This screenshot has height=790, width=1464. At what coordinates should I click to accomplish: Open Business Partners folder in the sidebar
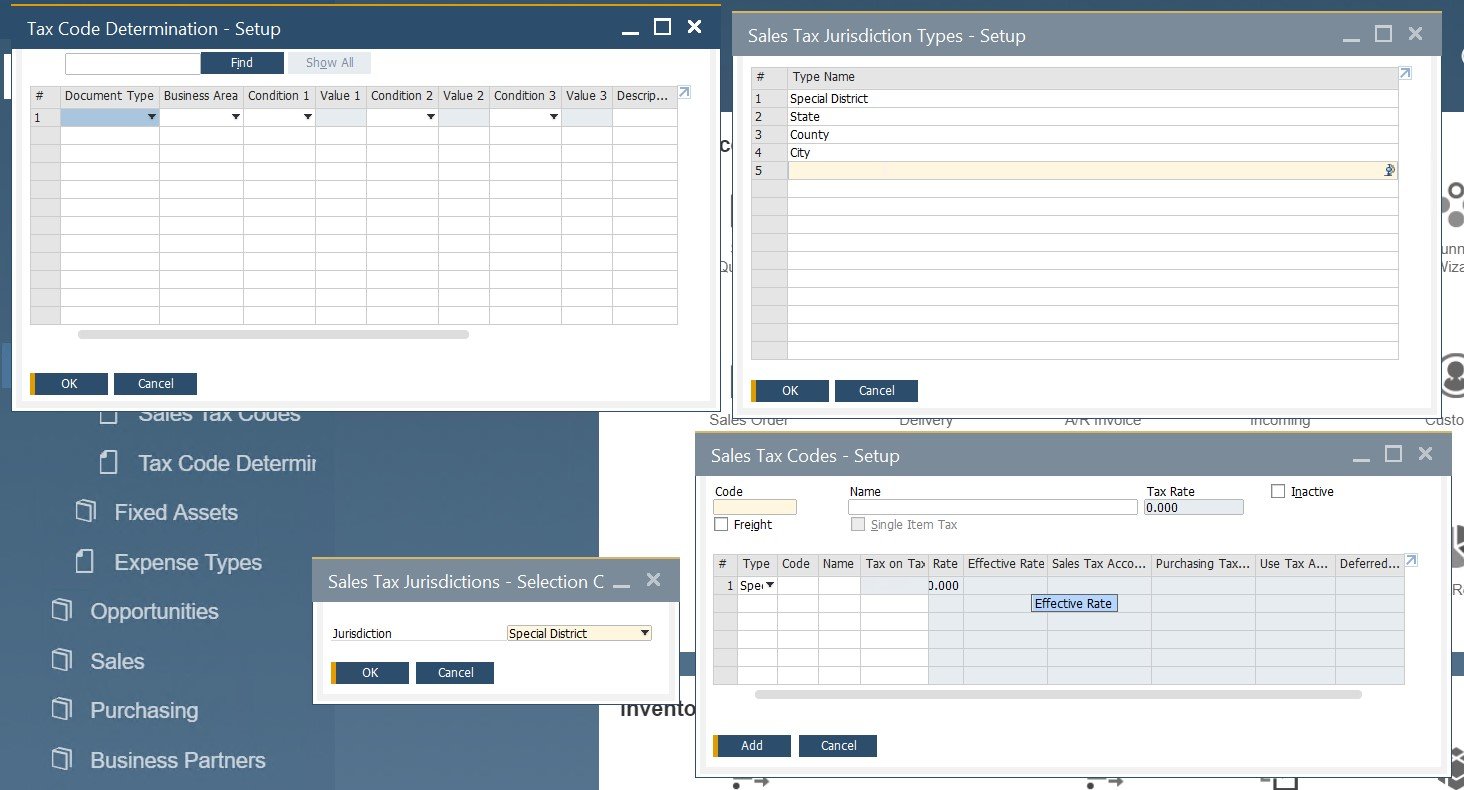point(178,760)
